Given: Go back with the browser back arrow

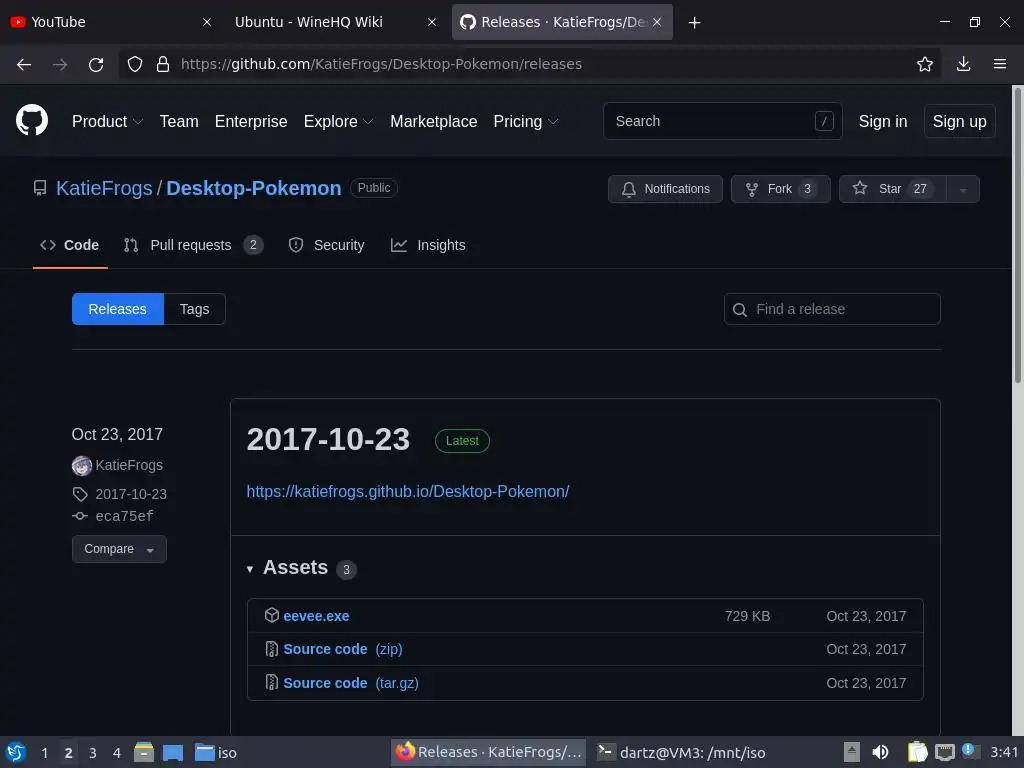Looking at the screenshot, I should [x=24, y=64].
